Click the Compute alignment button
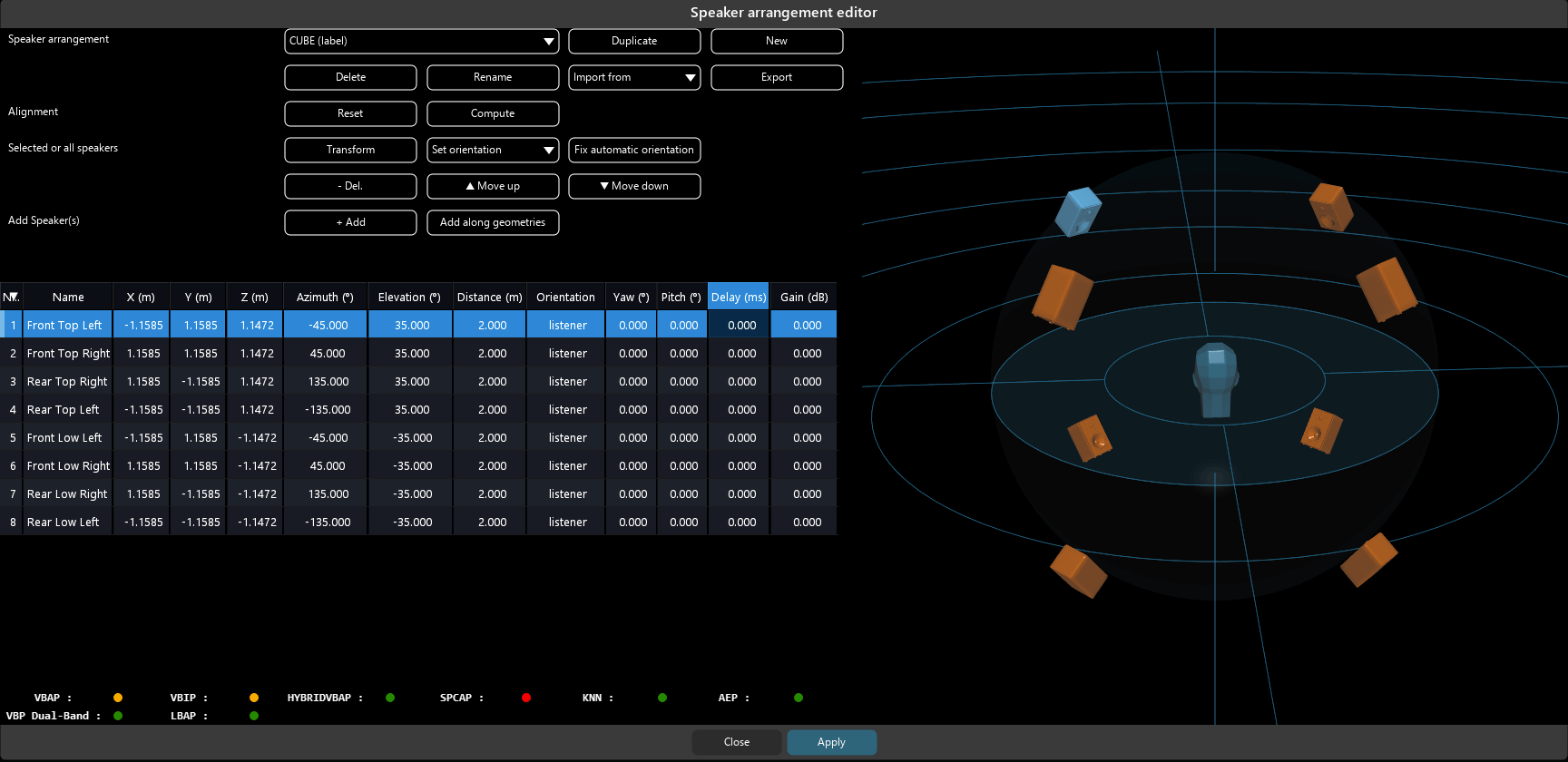Viewport: 1568px width, 762px height. click(x=493, y=114)
